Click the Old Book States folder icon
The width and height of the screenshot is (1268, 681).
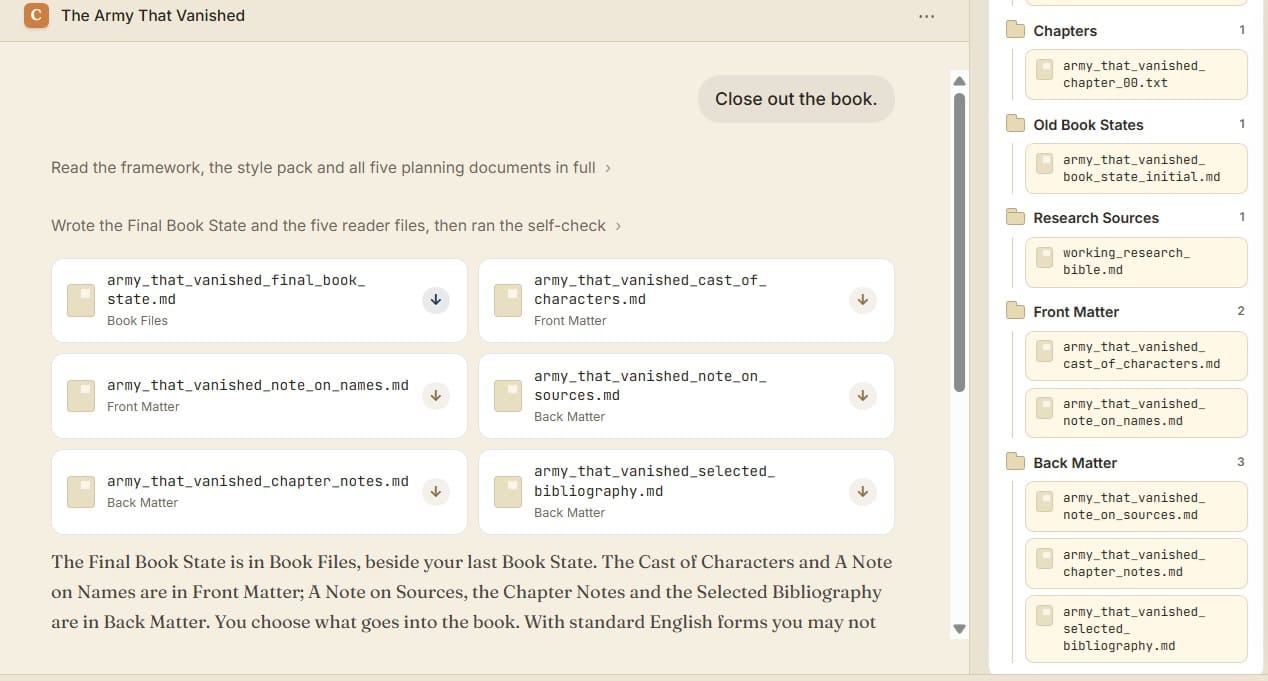(1016, 124)
